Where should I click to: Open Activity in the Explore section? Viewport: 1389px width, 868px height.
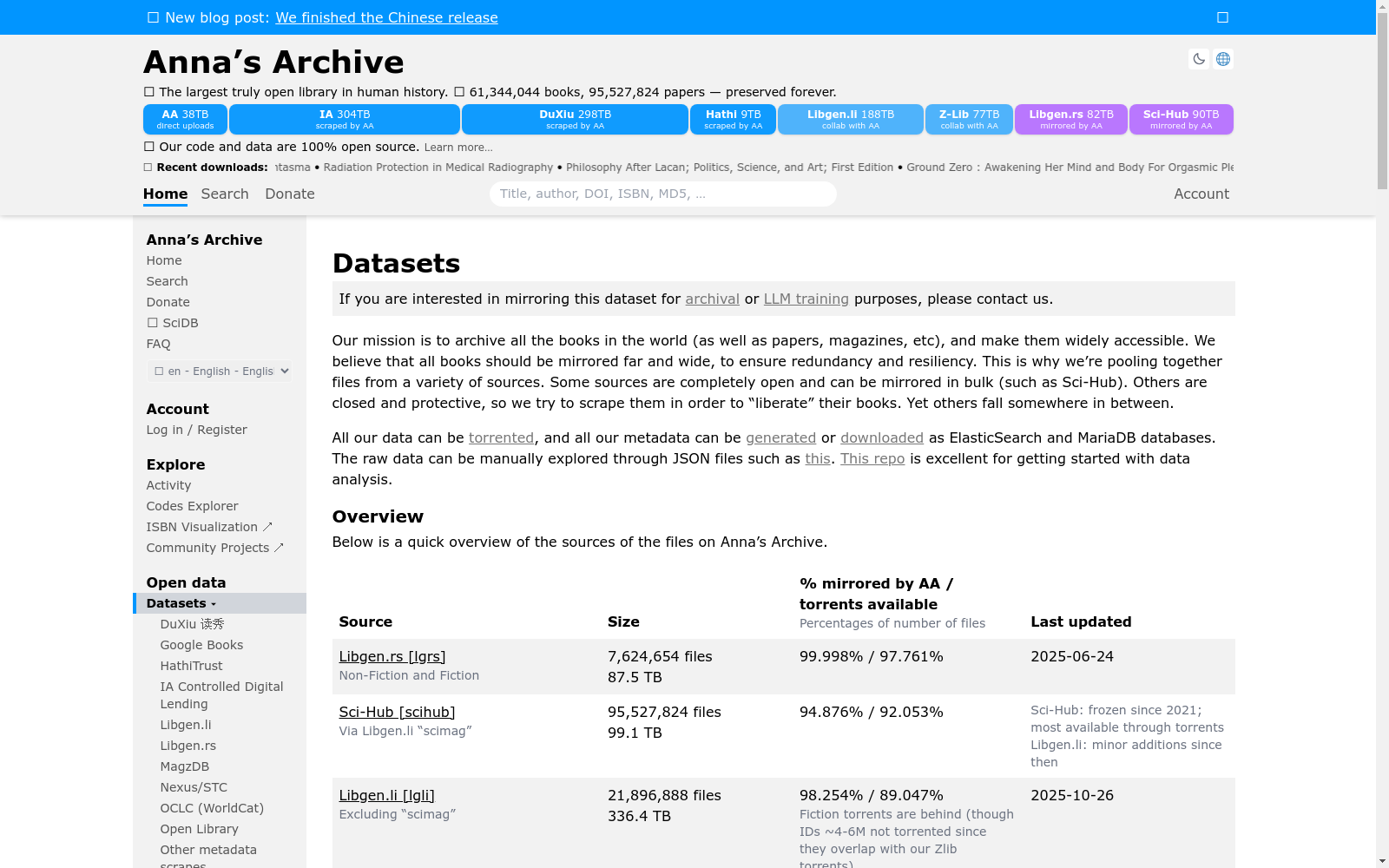coord(168,485)
